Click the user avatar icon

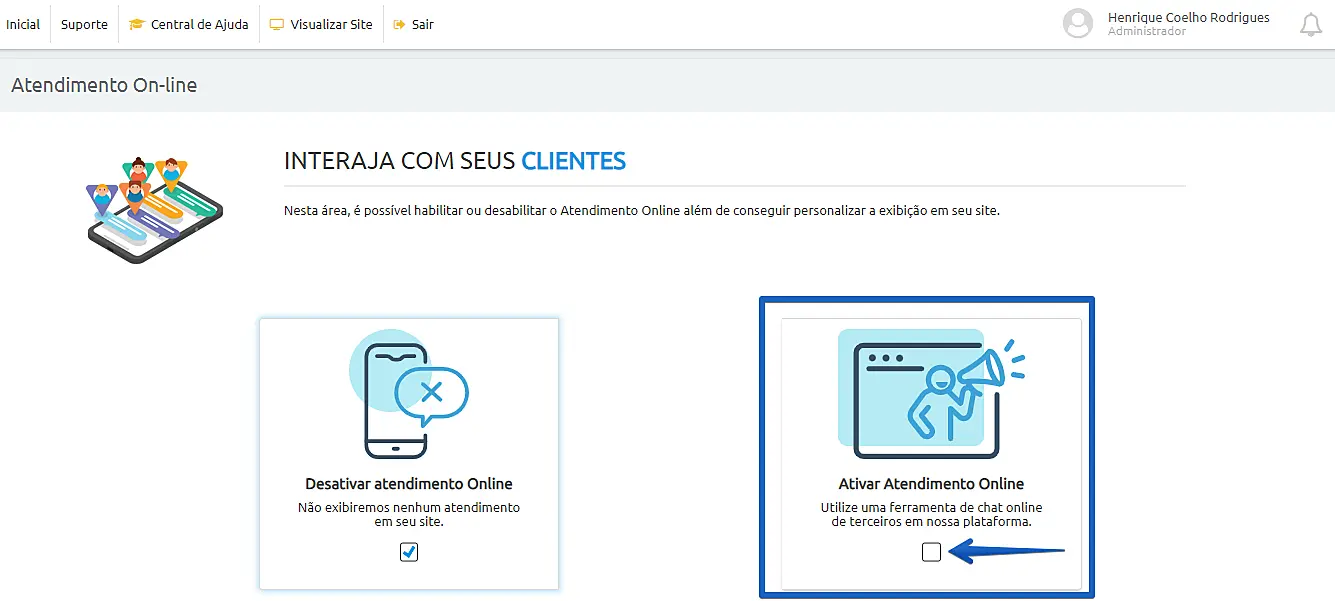click(x=1078, y=24)
